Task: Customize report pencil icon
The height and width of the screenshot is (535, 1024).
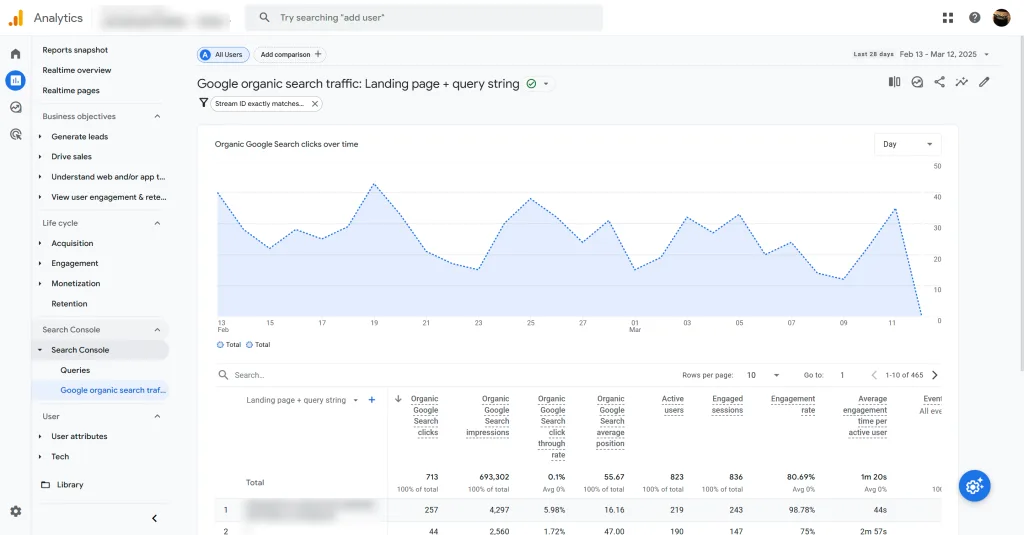Action: click(x=984, y=82)
